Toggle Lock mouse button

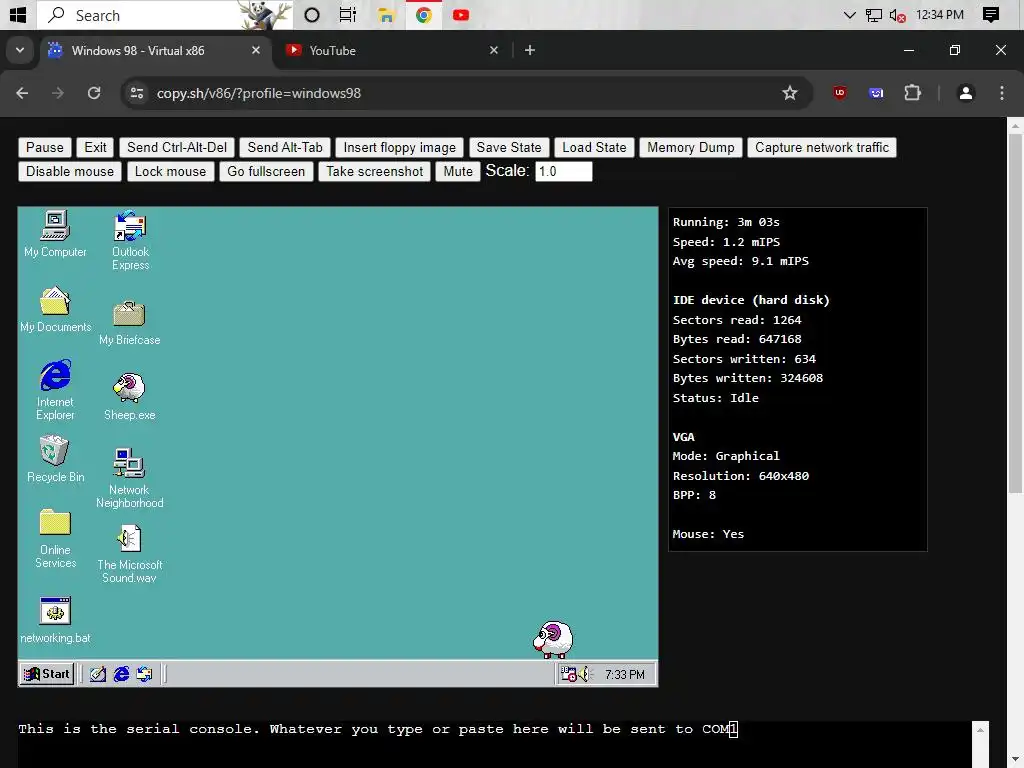point(170,172)
